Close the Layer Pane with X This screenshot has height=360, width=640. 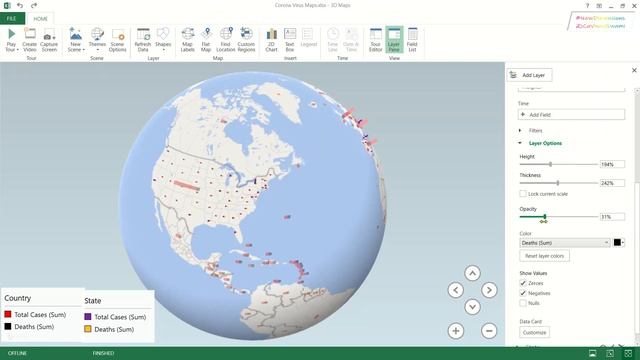click(x=634, y=70)
